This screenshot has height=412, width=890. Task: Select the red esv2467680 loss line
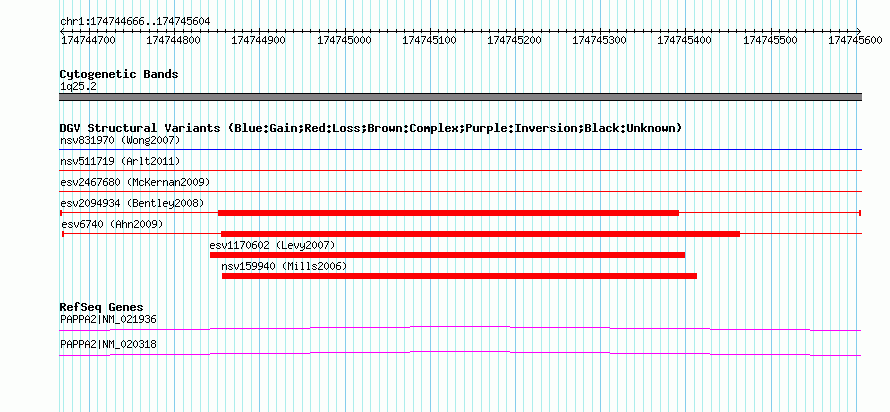click(x=460, y=191)
